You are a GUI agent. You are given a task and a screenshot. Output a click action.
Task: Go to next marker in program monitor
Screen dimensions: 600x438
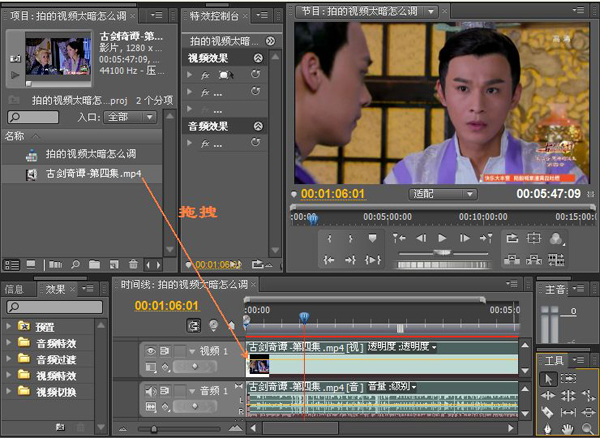(x=486, y=238)
